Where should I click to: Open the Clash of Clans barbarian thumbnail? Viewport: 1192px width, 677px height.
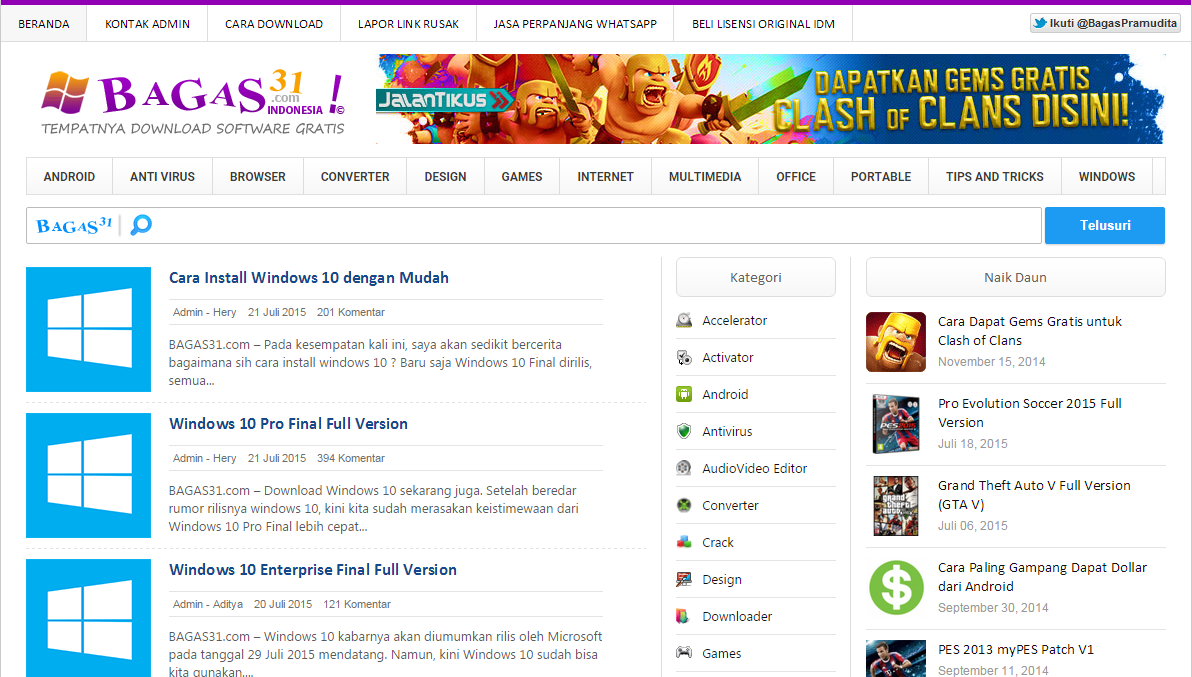click(x=896, y=342)
